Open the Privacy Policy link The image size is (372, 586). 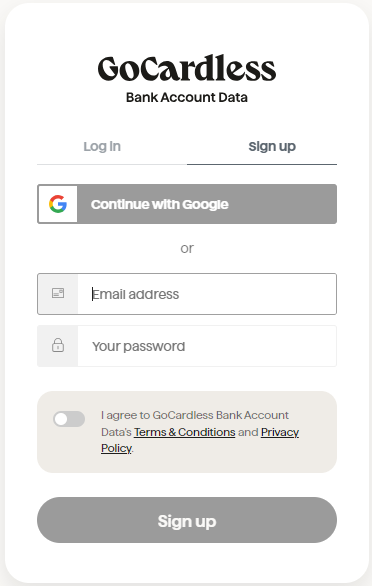(x=200, y=440)
